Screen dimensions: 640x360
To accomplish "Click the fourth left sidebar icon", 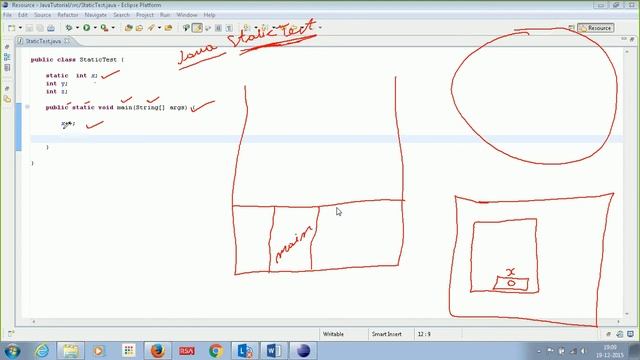I will coord(7,89).
